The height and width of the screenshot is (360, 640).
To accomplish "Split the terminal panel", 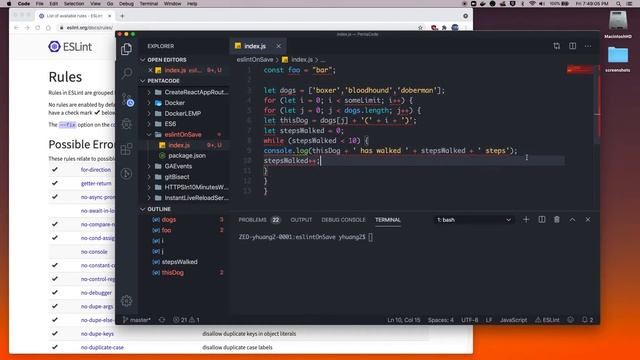I will (542, 220).
